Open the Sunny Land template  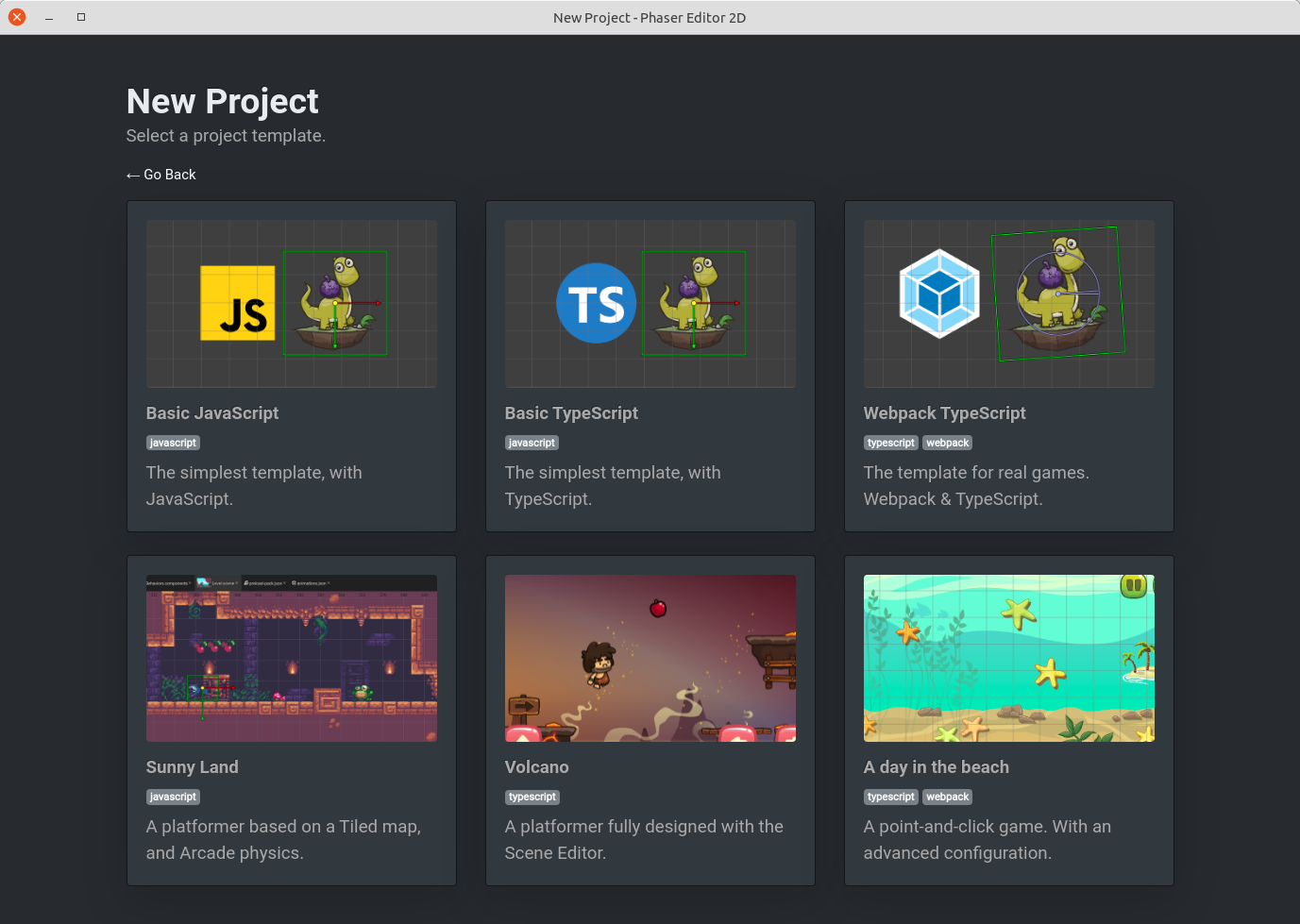(291, 720)
